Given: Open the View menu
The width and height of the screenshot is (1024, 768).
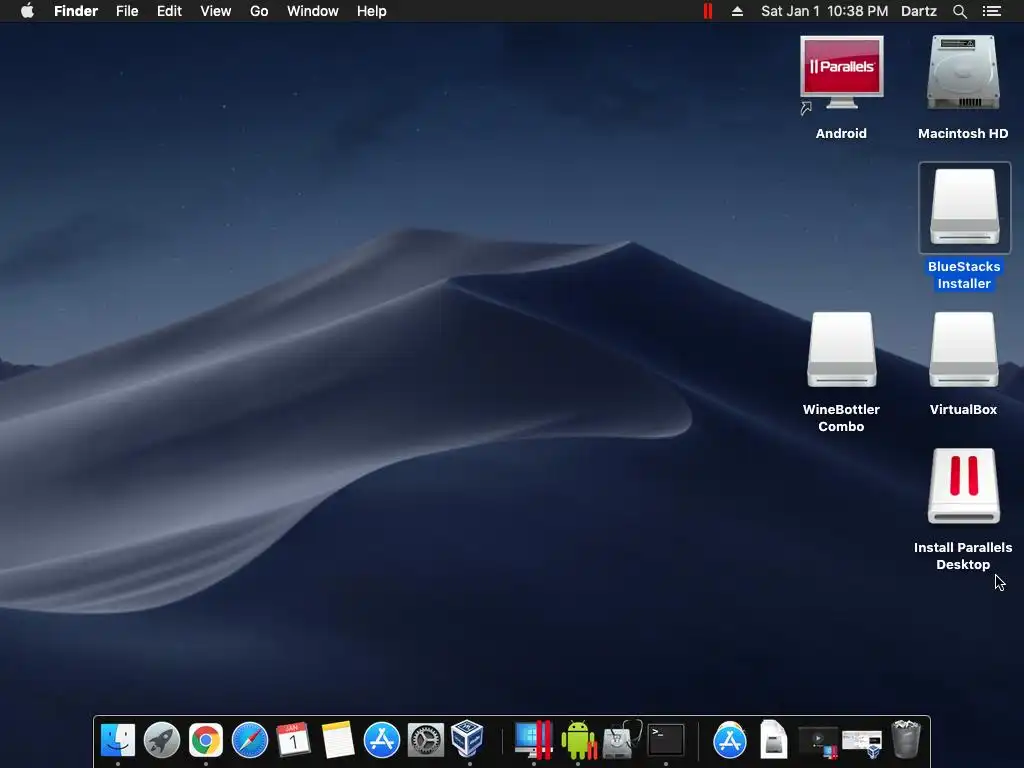Looking at the screenshot, I should pyautogui.click(x=216, y=11).
